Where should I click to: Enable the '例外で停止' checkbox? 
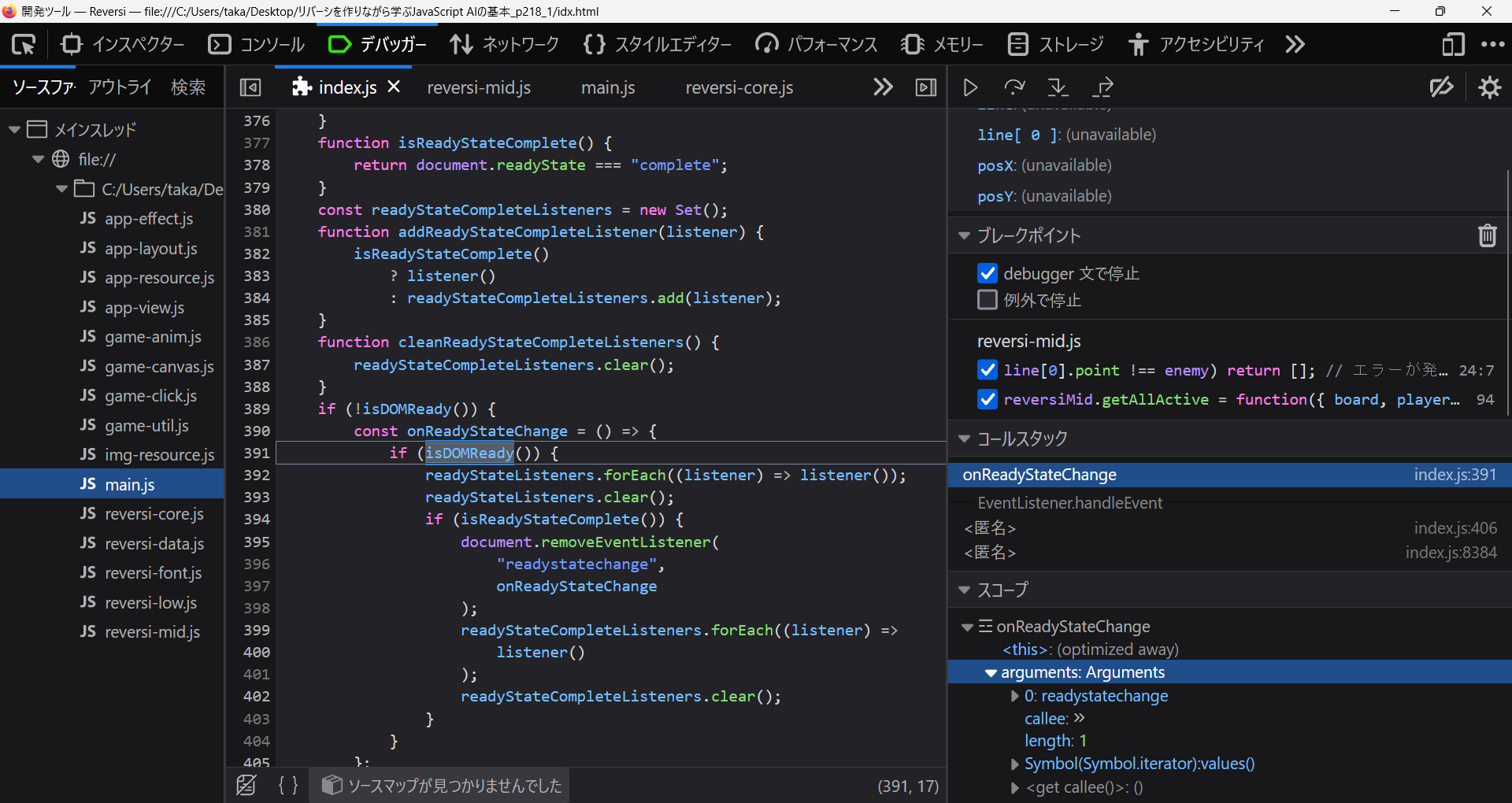(x=987, y=300)
